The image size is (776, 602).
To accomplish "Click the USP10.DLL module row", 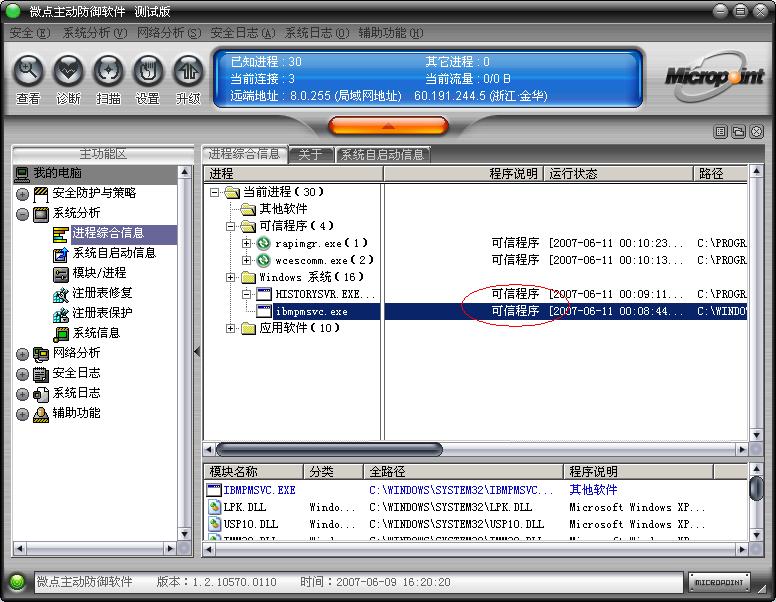I will click(x=475, y=524).
